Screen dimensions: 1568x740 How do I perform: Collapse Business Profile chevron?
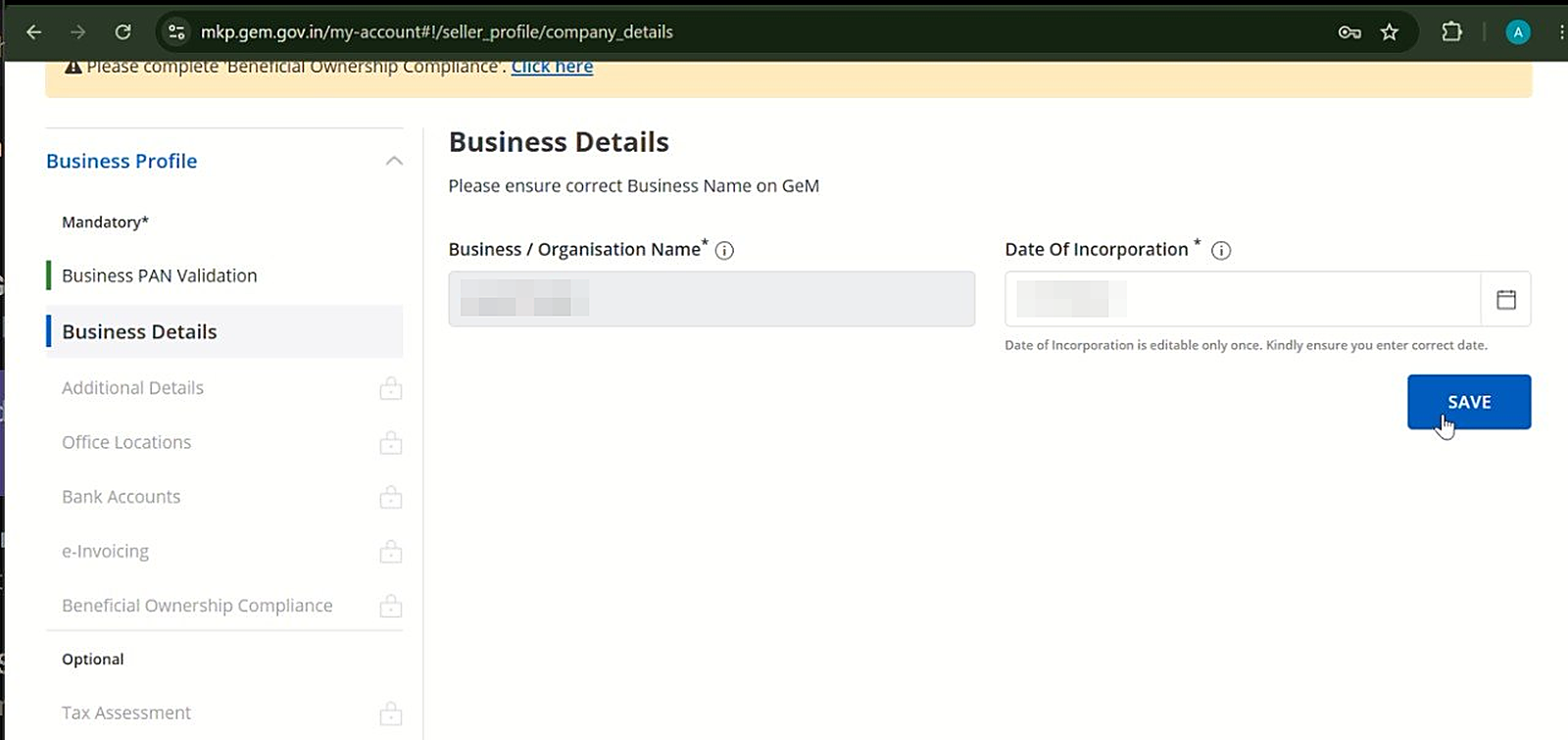click(x=394, y=161)
